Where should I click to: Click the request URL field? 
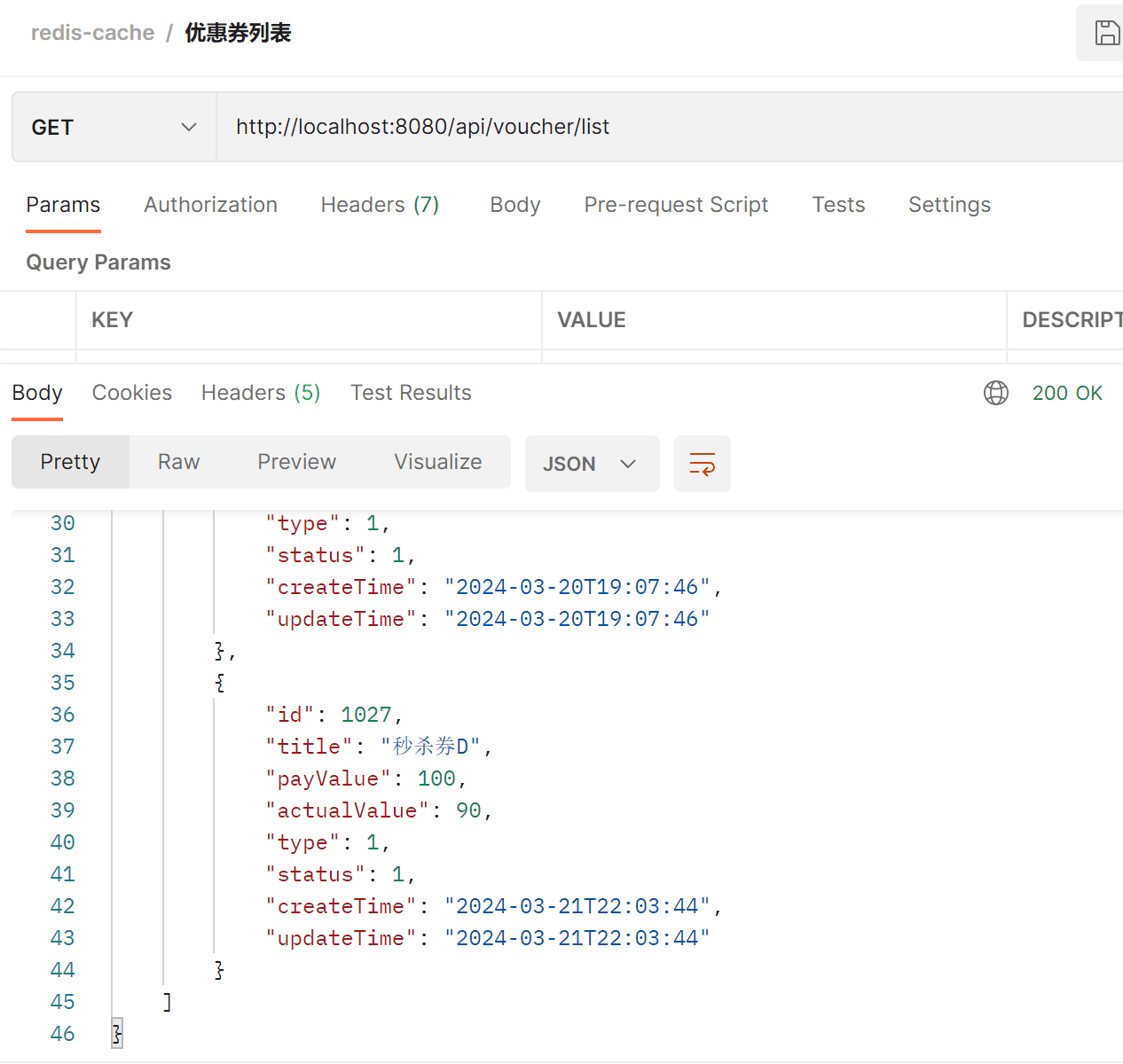coord(670,127)
